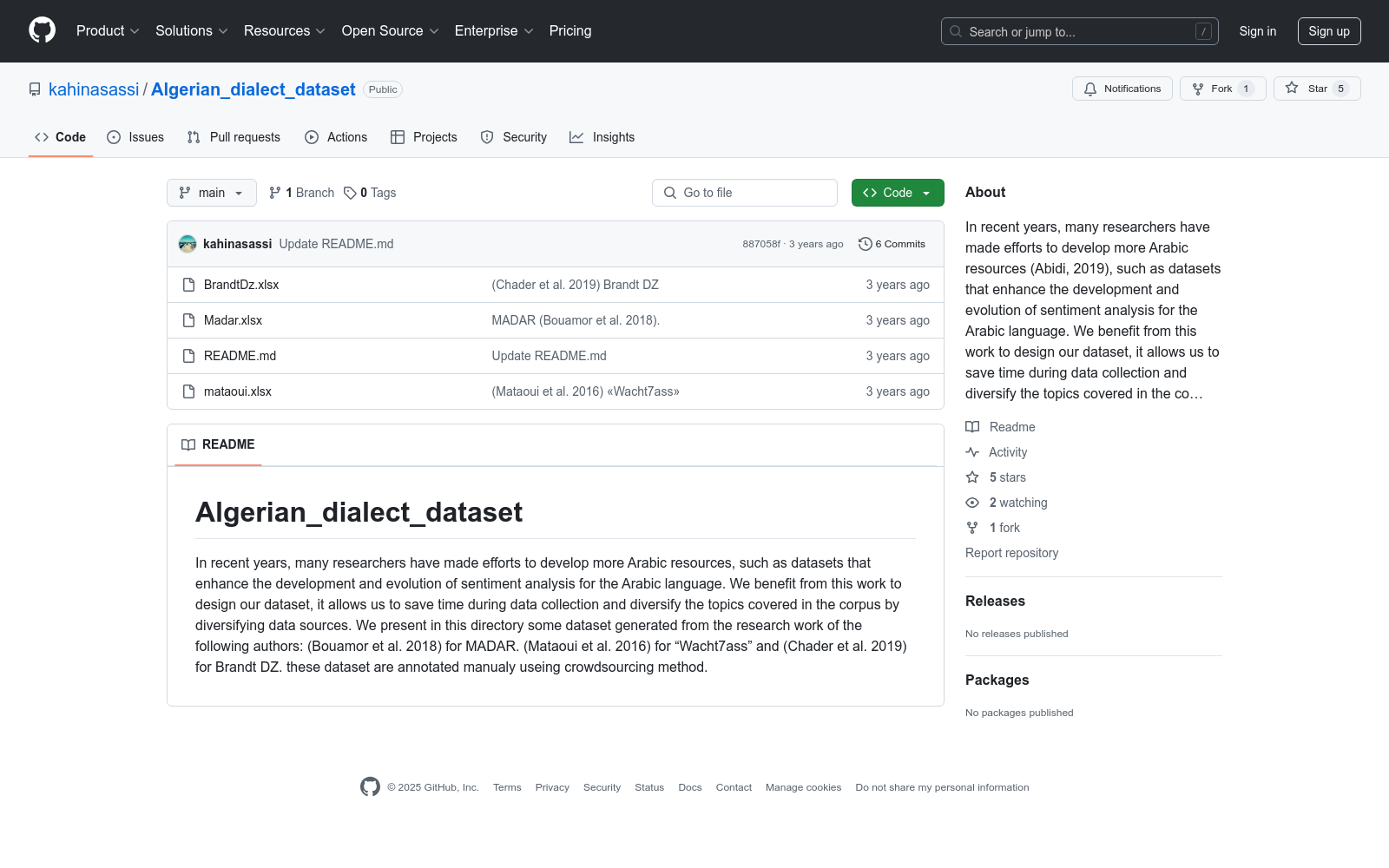Open commit hash 887058f
This screenshot has width=1389, height=868.
pos(761,244)
